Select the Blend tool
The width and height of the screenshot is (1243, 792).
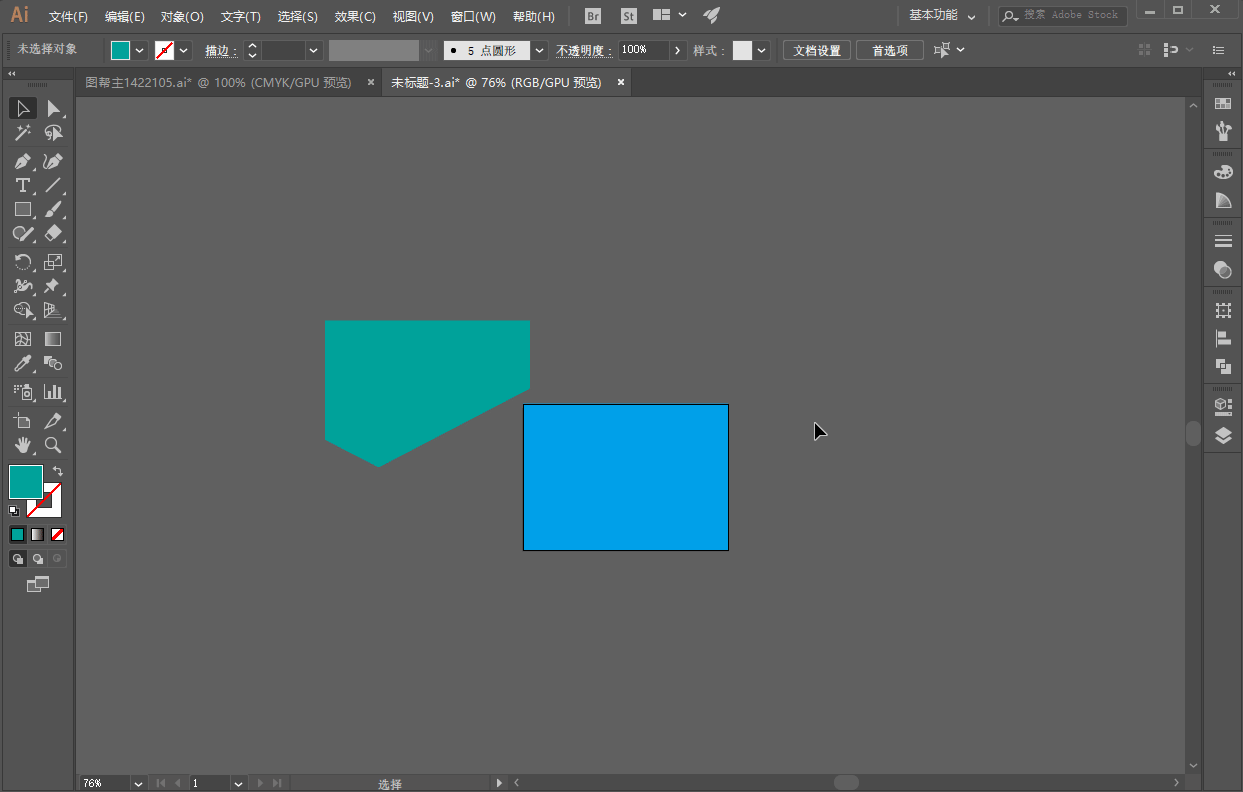point(53,363)
